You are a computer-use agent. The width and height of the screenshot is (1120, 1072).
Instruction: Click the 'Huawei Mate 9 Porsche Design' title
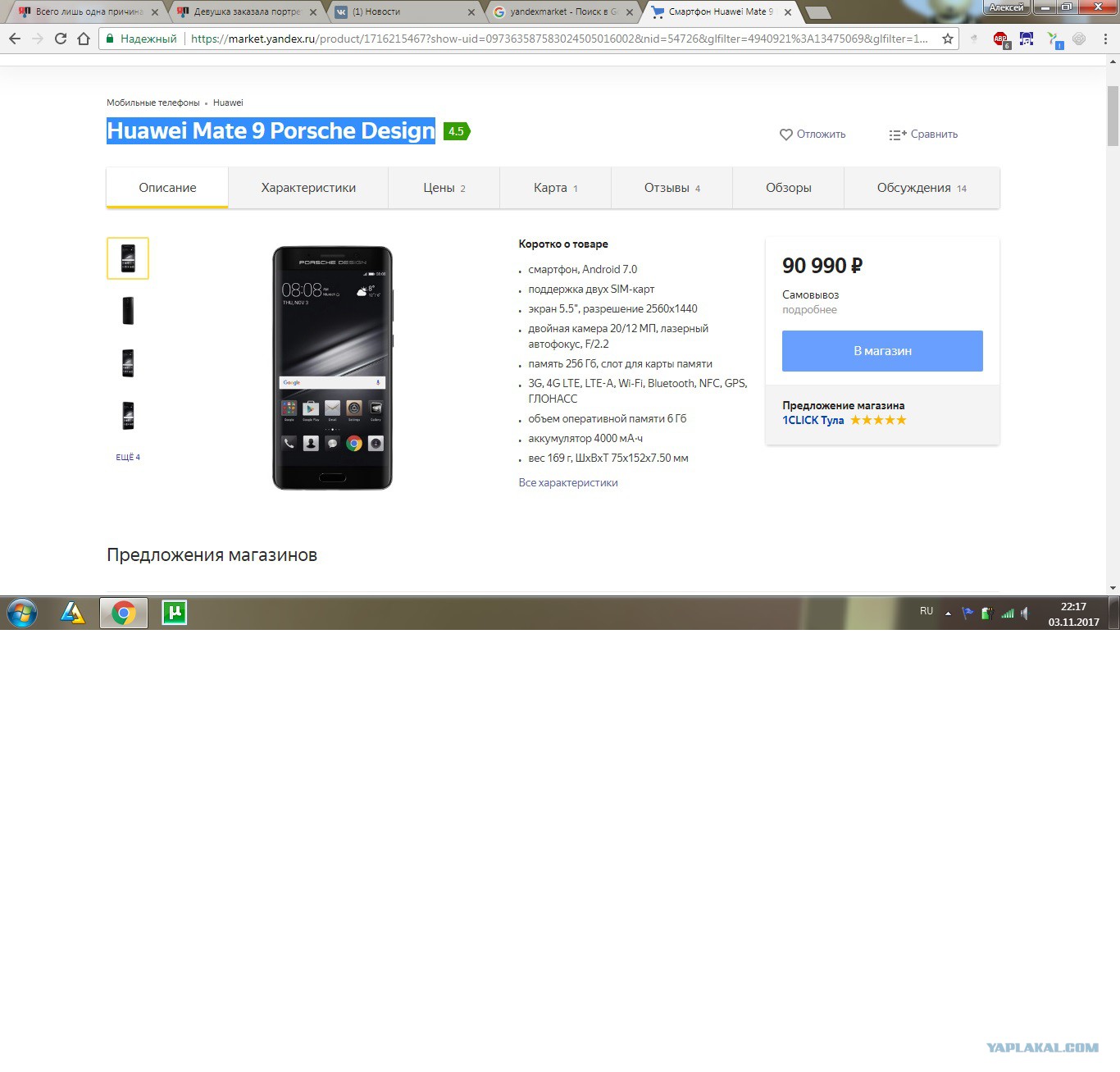coord(271,131)
